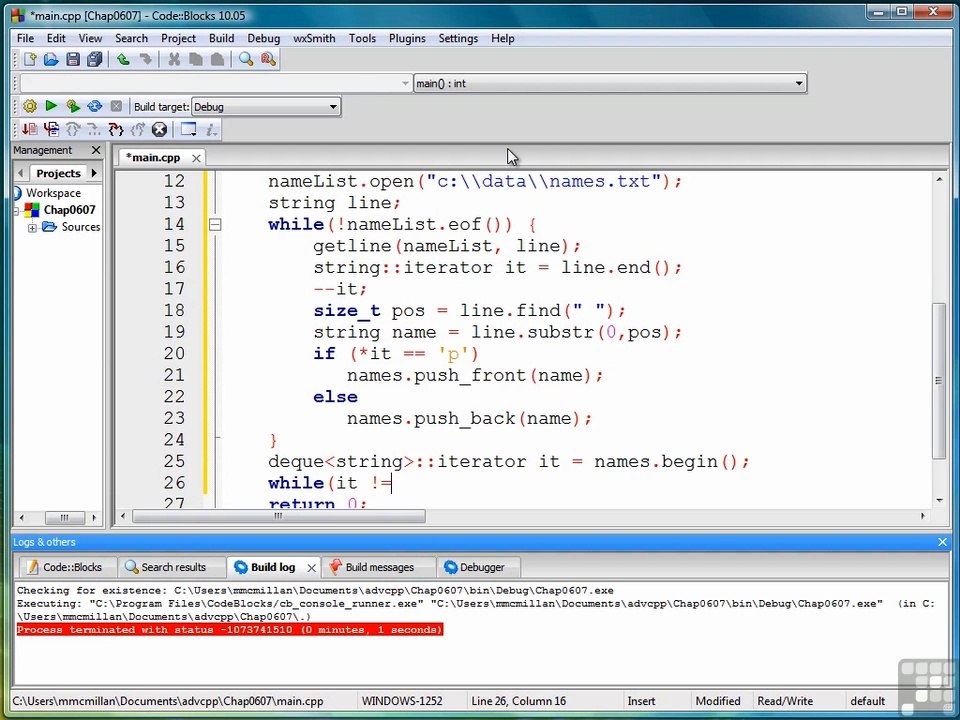Image resolution: width=960 pixels, height=720 pixels.
Task: Close the Build log tab
Action: (311, 568)
